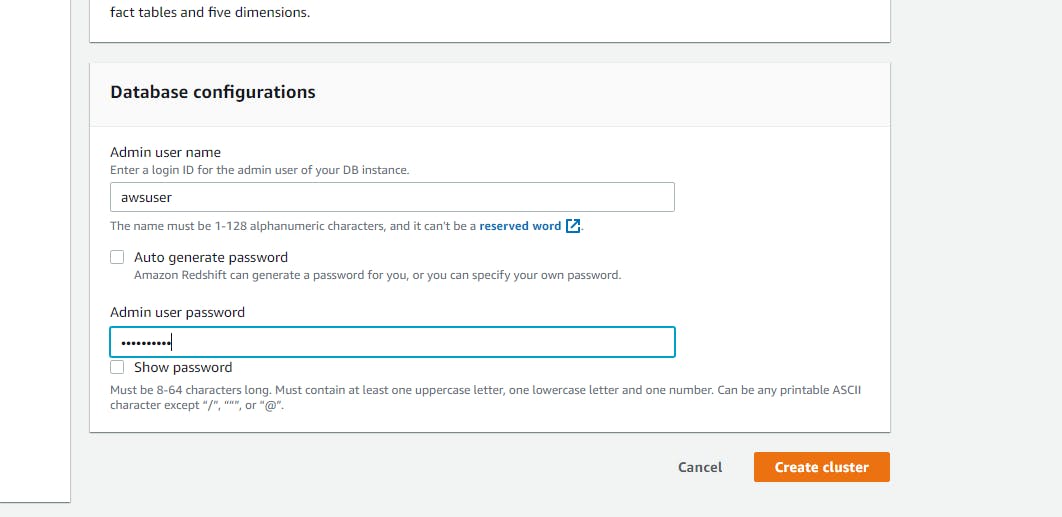Select the Database configurations heading
This screenshot has width=1062, height=517.
[x=212, y=92]
